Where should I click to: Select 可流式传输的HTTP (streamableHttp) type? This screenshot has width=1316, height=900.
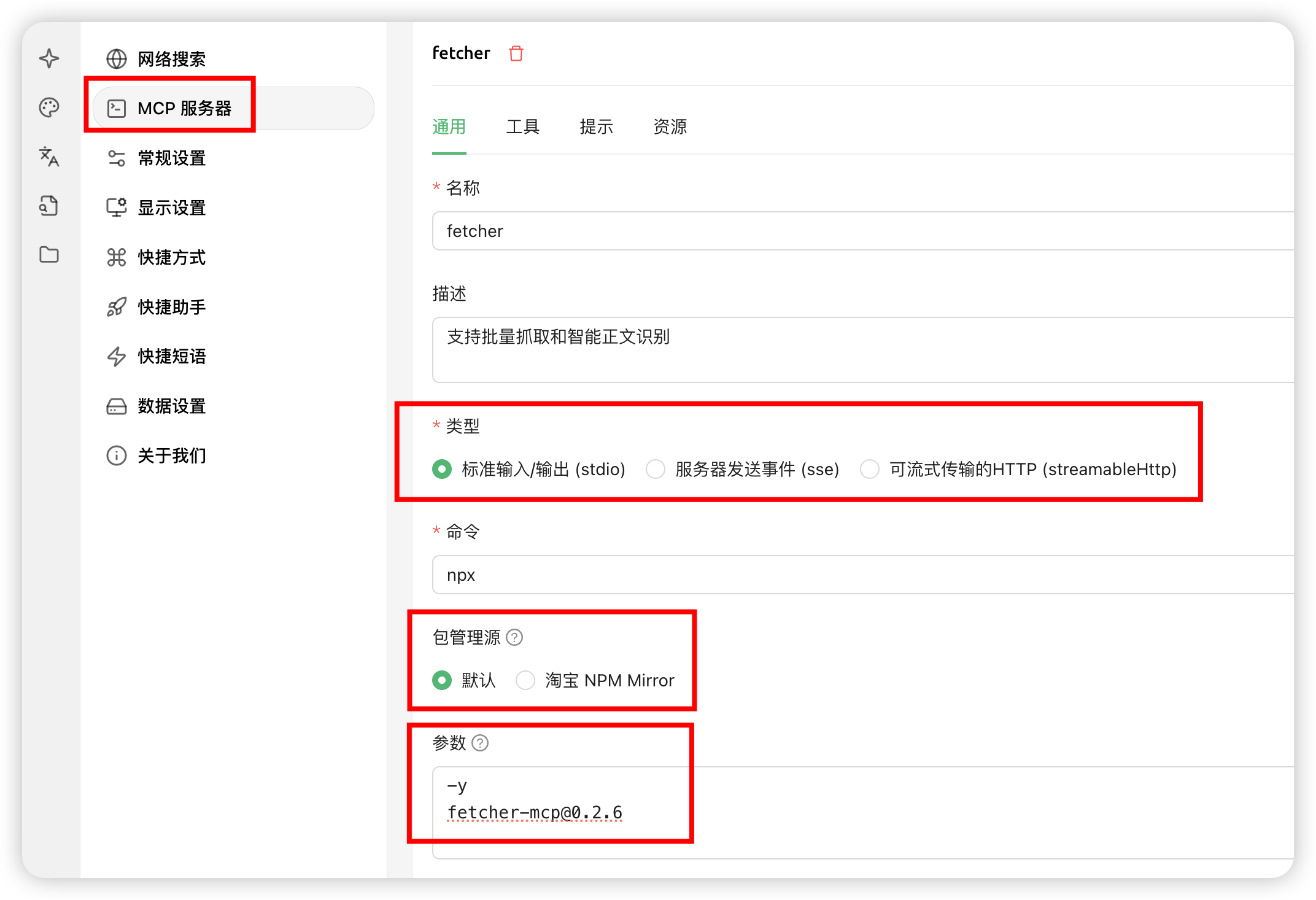1018,469
